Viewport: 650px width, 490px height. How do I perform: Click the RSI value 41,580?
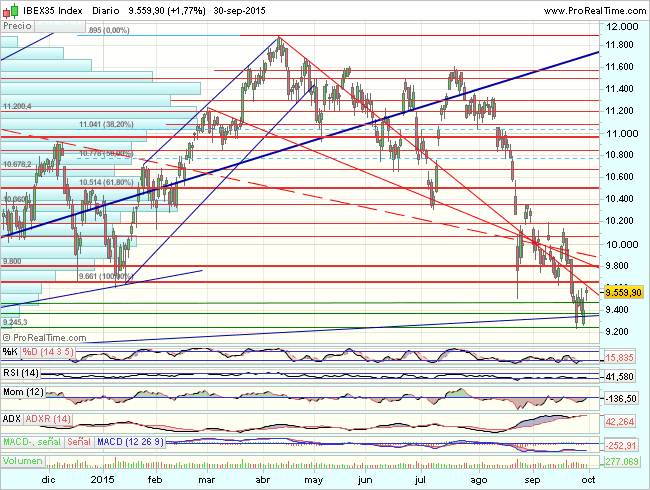click(619, 376)
